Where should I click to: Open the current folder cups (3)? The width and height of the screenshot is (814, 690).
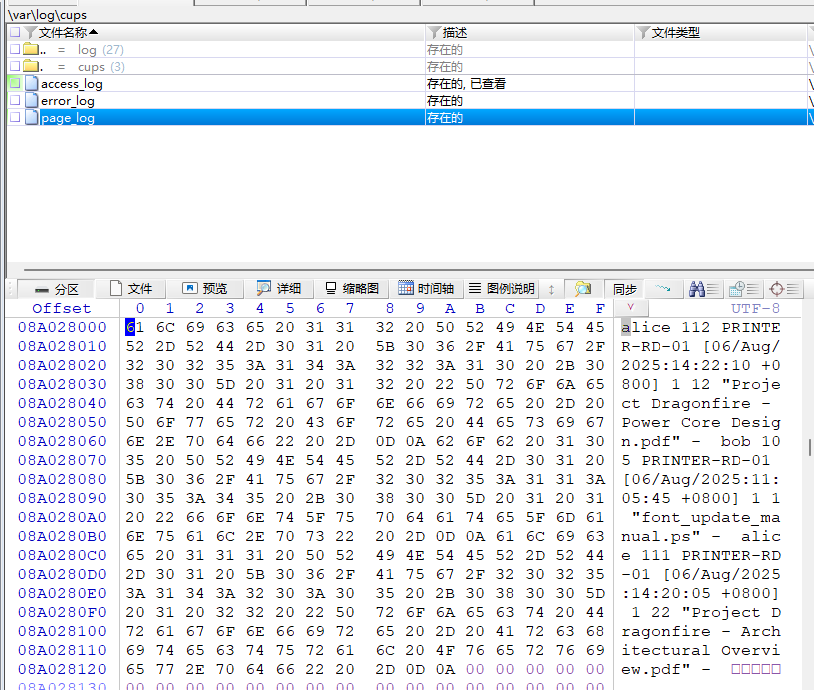tap(101, 67)
